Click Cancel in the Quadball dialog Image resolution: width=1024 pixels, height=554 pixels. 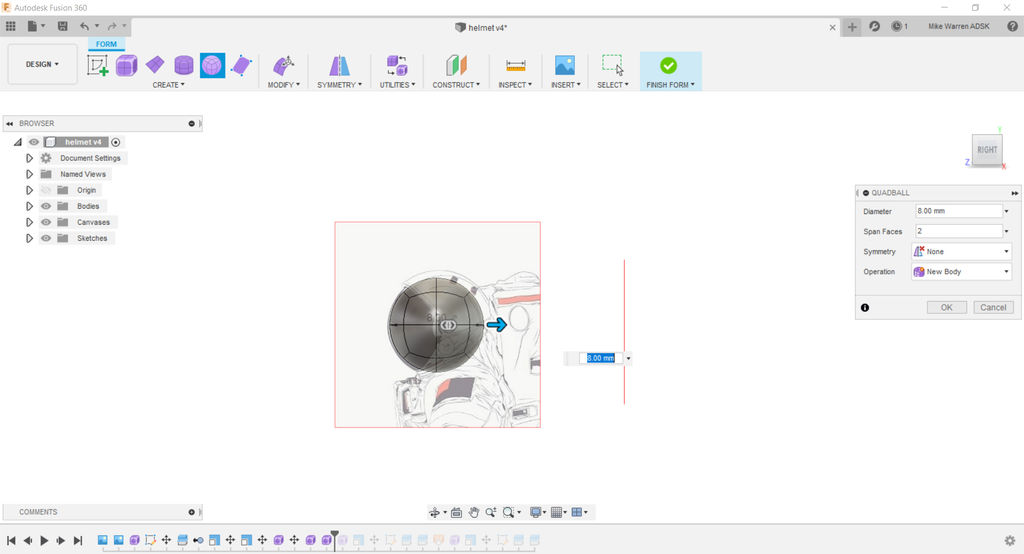[x=993, y=307]
